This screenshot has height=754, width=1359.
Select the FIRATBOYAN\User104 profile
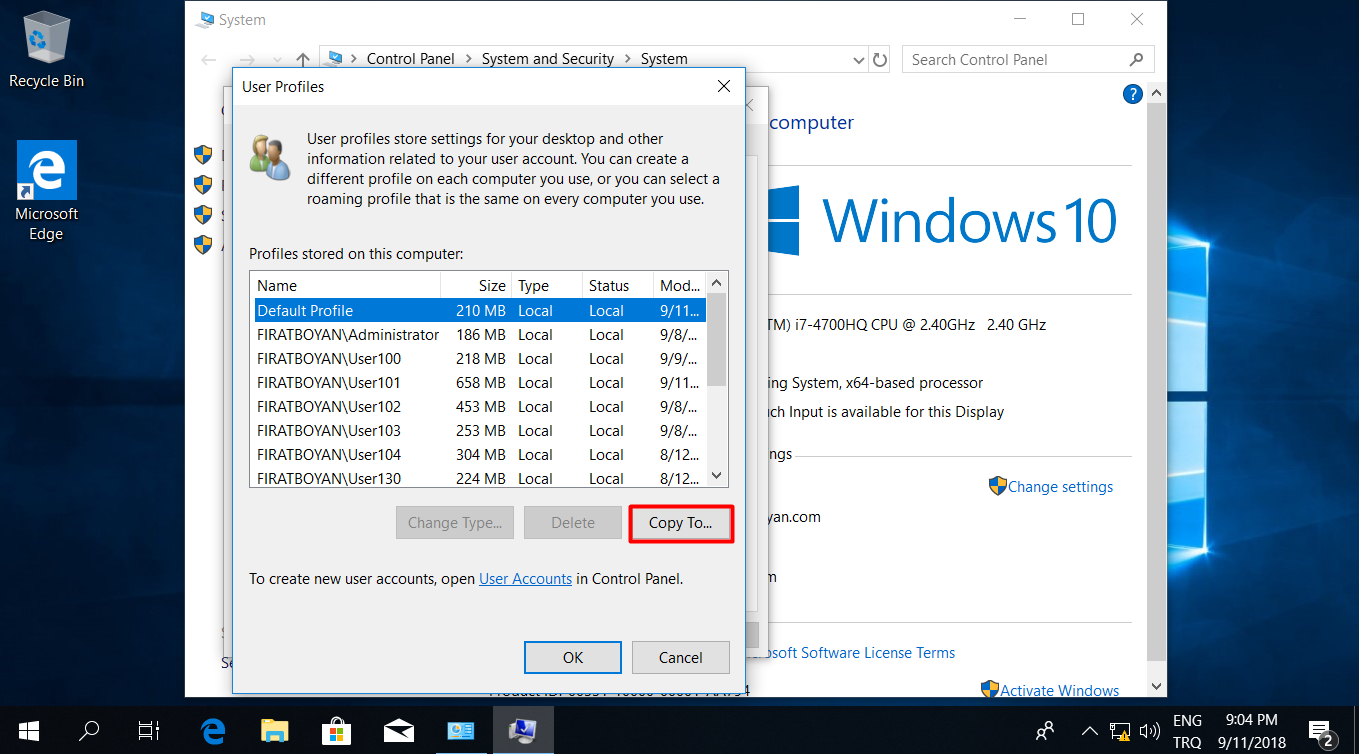point(480,455)
